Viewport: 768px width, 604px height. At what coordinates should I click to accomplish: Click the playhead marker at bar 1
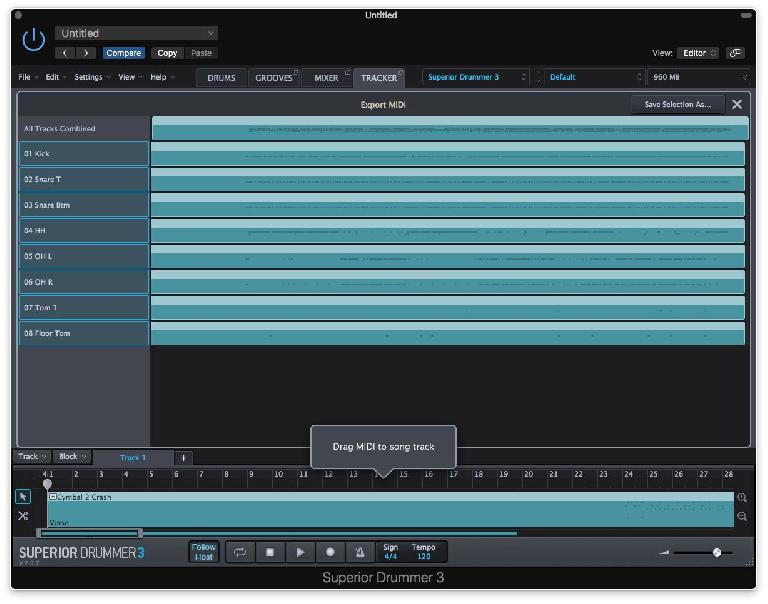point(47,484)
